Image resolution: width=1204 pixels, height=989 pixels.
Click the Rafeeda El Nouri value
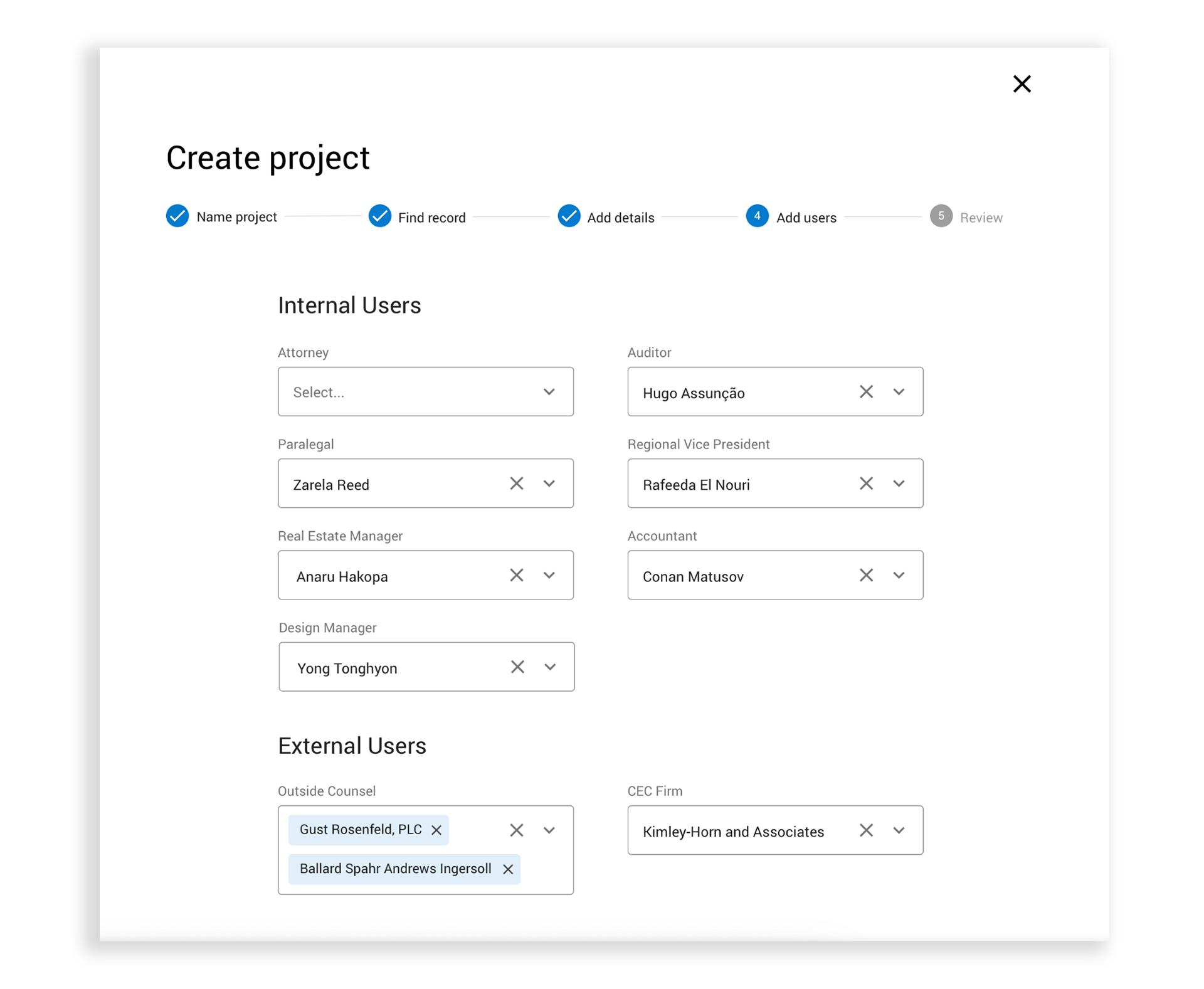696,485
